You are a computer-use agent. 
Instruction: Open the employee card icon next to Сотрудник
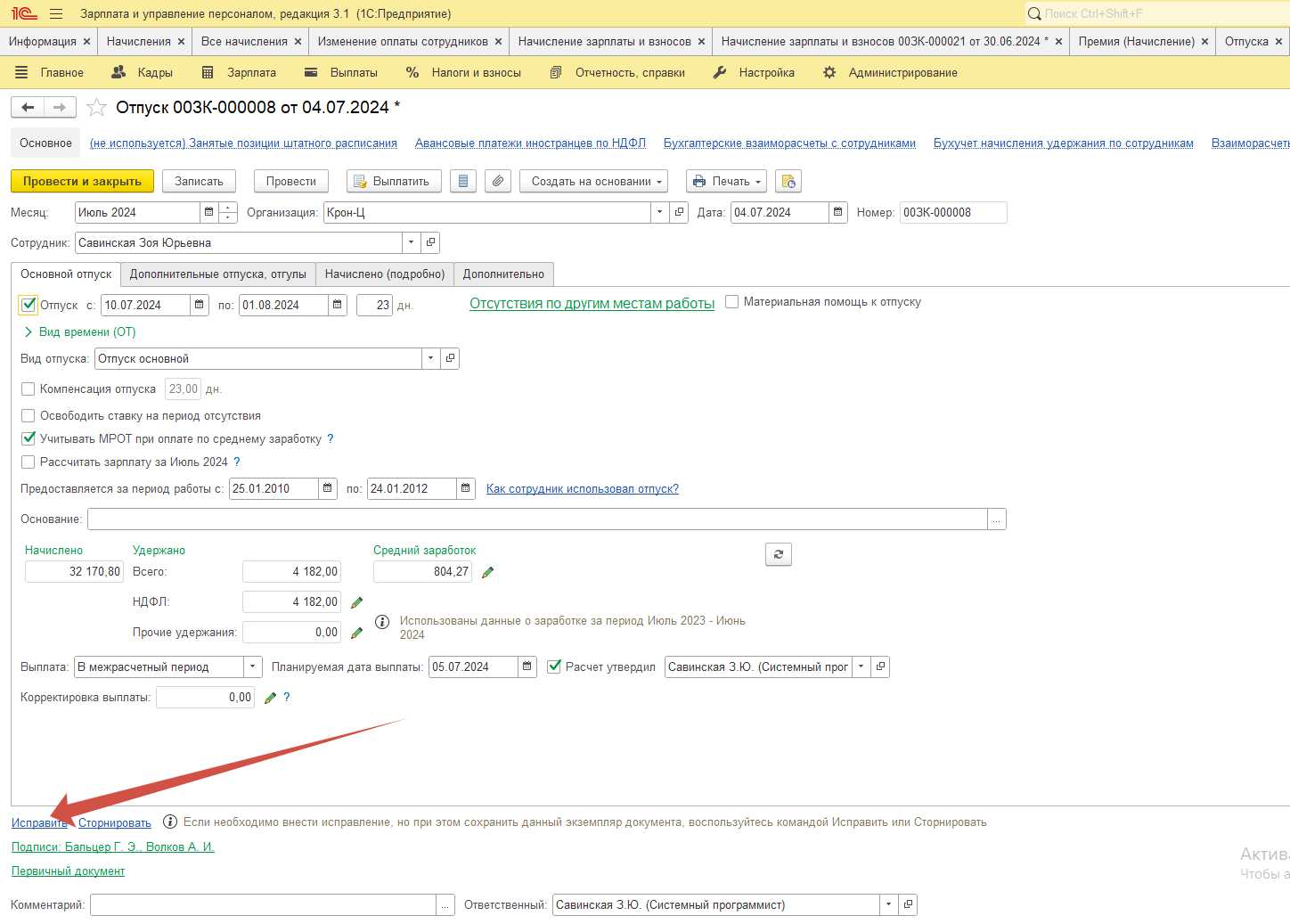tap(430, 242)
